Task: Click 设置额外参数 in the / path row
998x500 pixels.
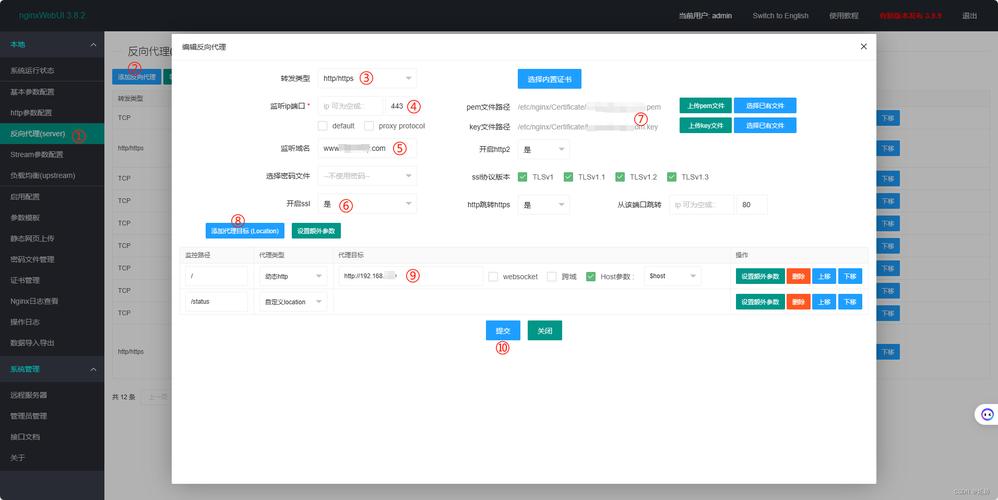Action: click(x=760, y=276)
